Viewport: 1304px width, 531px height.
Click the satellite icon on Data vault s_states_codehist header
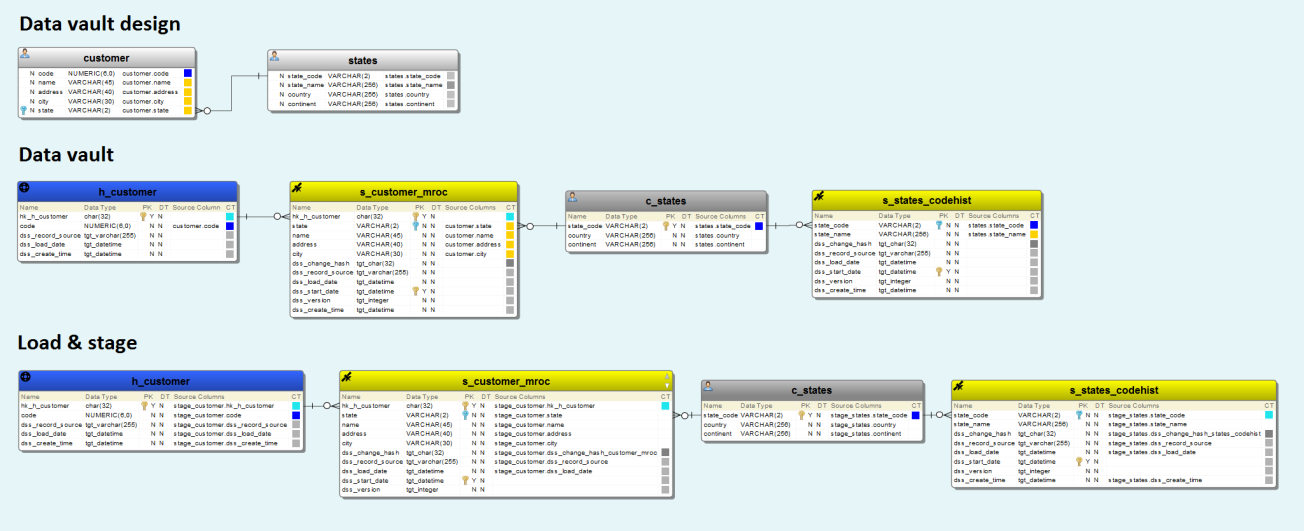pos(819,197)
